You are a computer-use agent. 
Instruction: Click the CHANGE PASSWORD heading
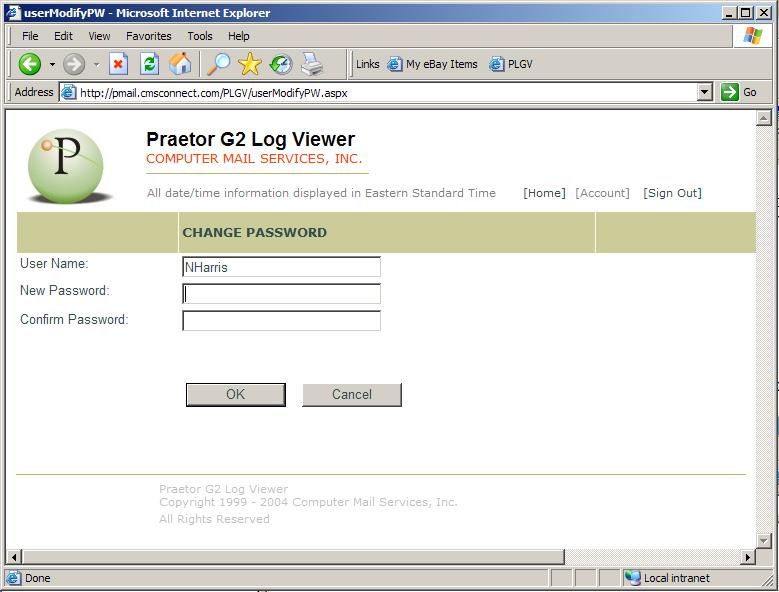tap(254, 232)
